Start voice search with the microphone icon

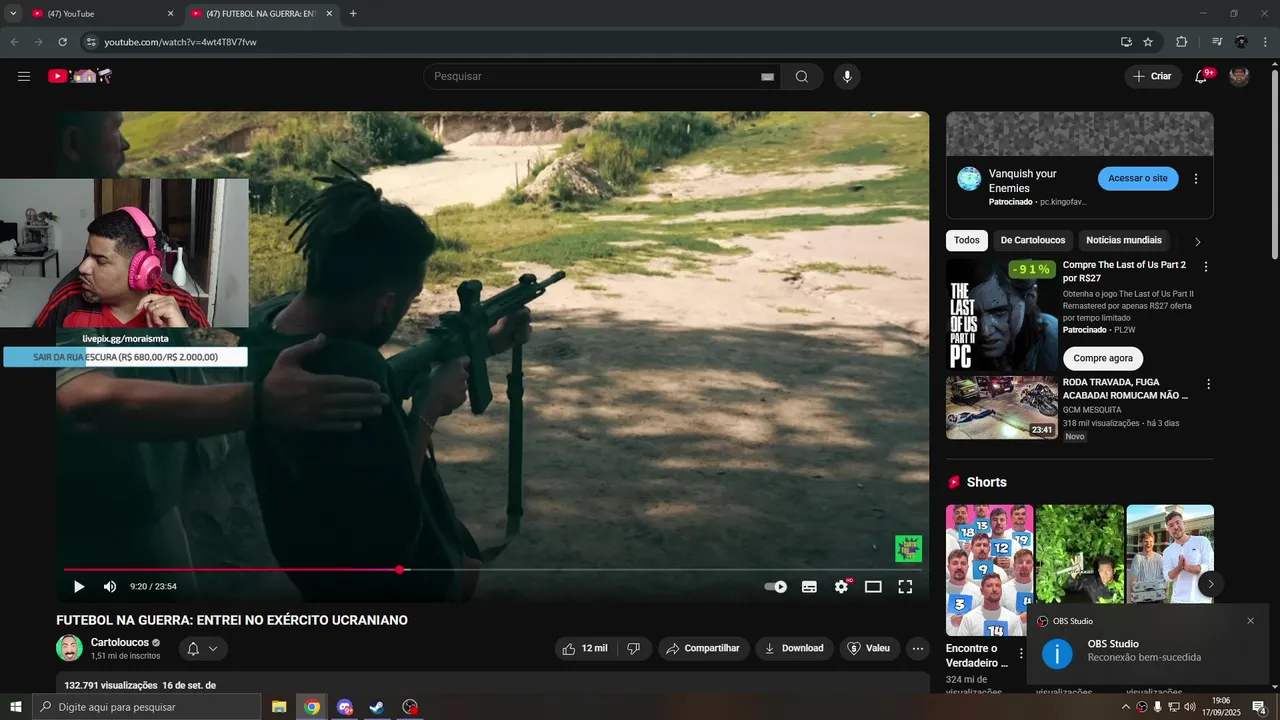847,77
